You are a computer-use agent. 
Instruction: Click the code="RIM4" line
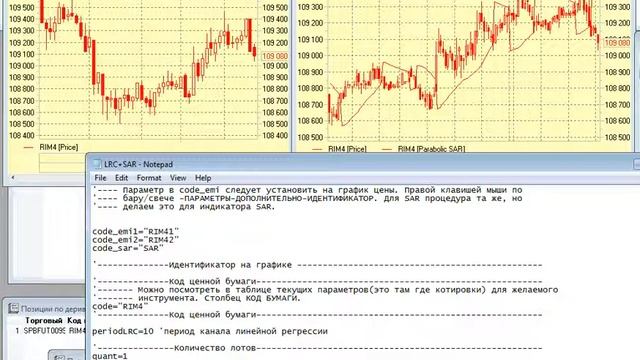(120, 307)
